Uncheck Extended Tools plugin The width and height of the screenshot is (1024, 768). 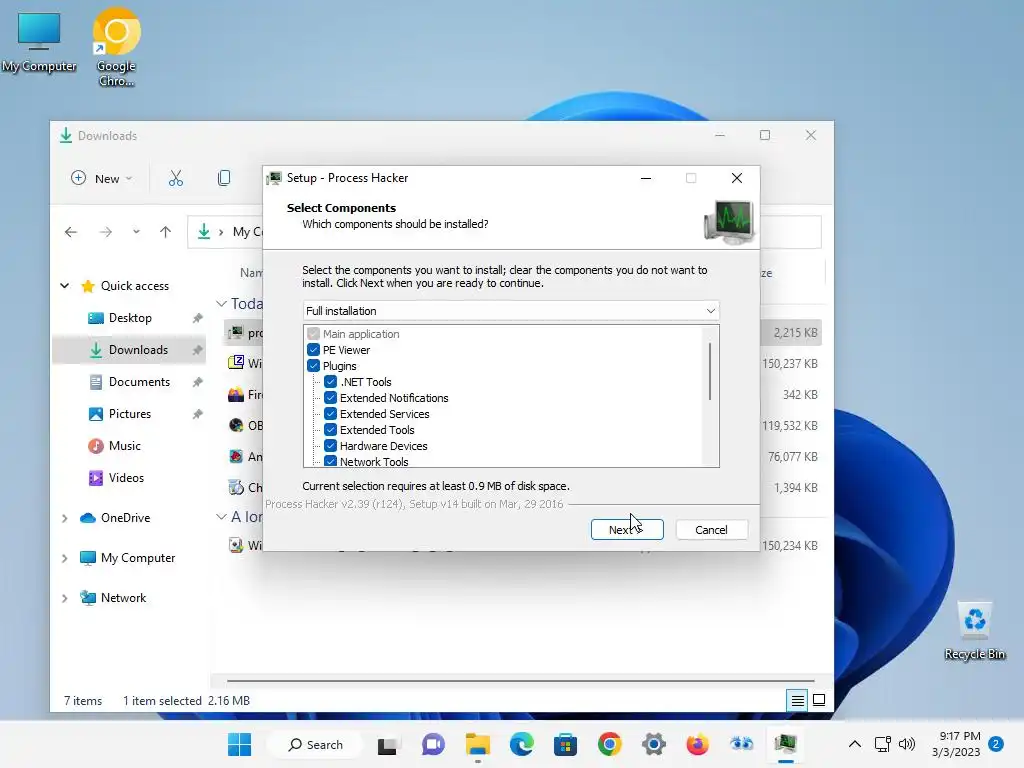[330, 430]
